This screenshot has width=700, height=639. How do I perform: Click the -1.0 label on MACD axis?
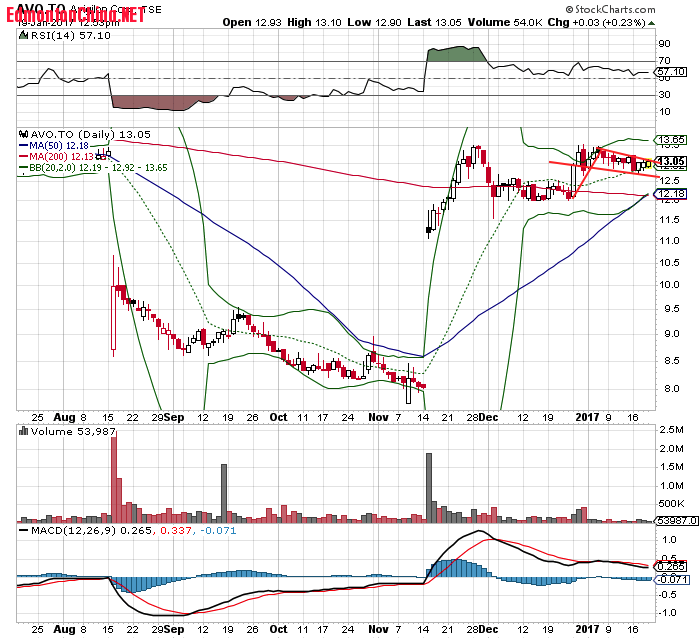[667, 613]
